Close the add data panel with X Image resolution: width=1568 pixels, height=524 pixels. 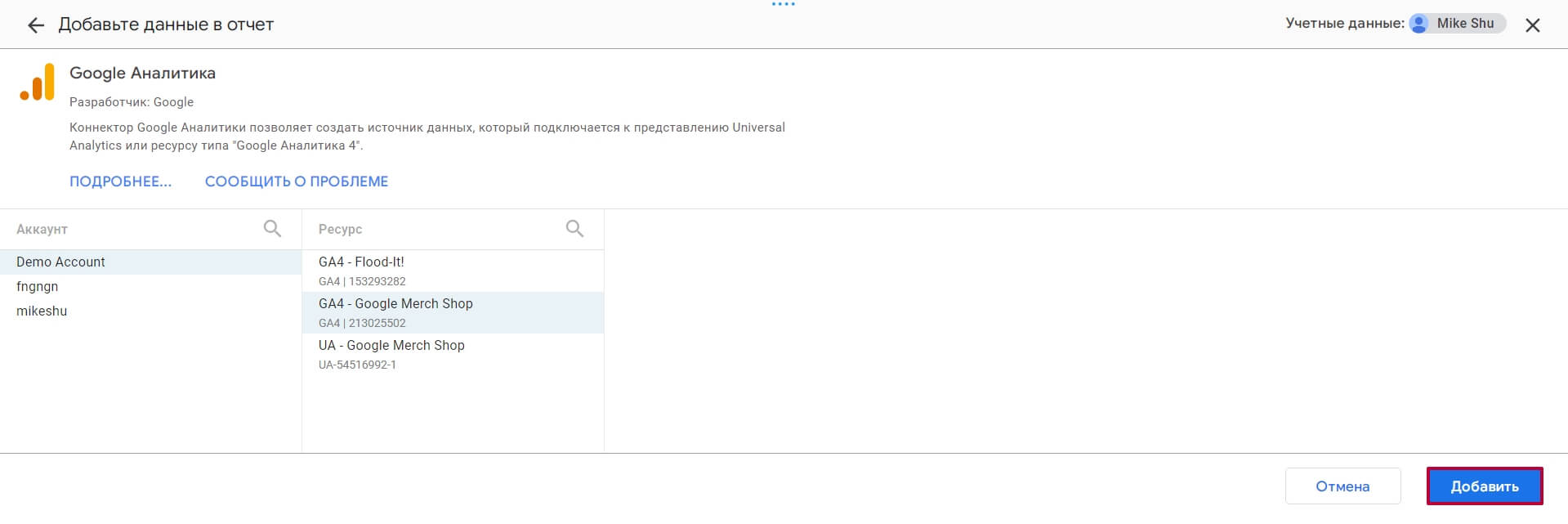pos(1533,25)
